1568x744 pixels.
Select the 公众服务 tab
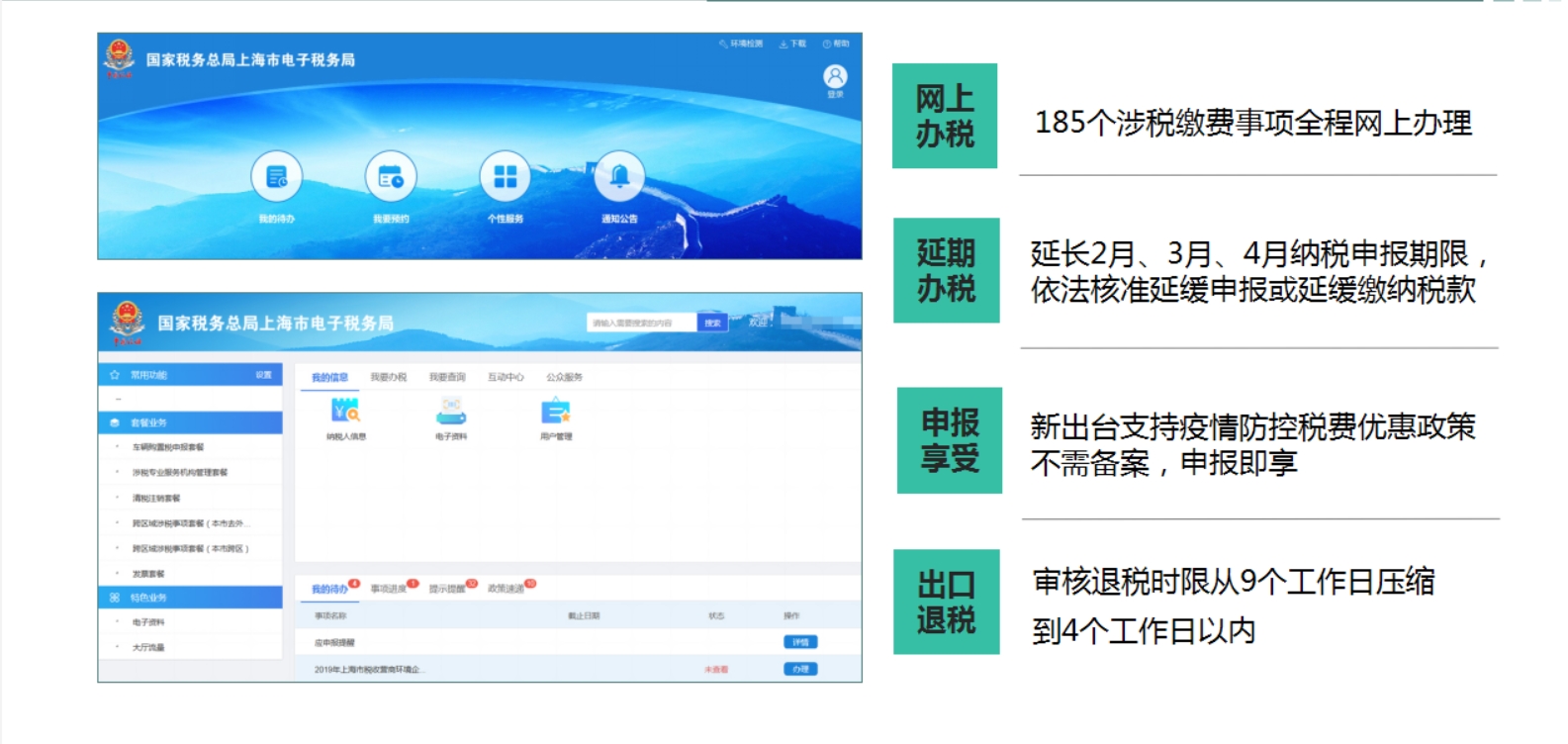[564, 377]
